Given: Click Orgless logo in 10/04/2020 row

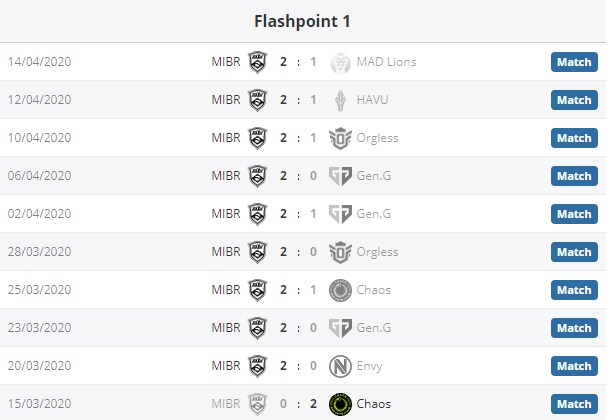Looking at the screenshot, I should 340,138.
